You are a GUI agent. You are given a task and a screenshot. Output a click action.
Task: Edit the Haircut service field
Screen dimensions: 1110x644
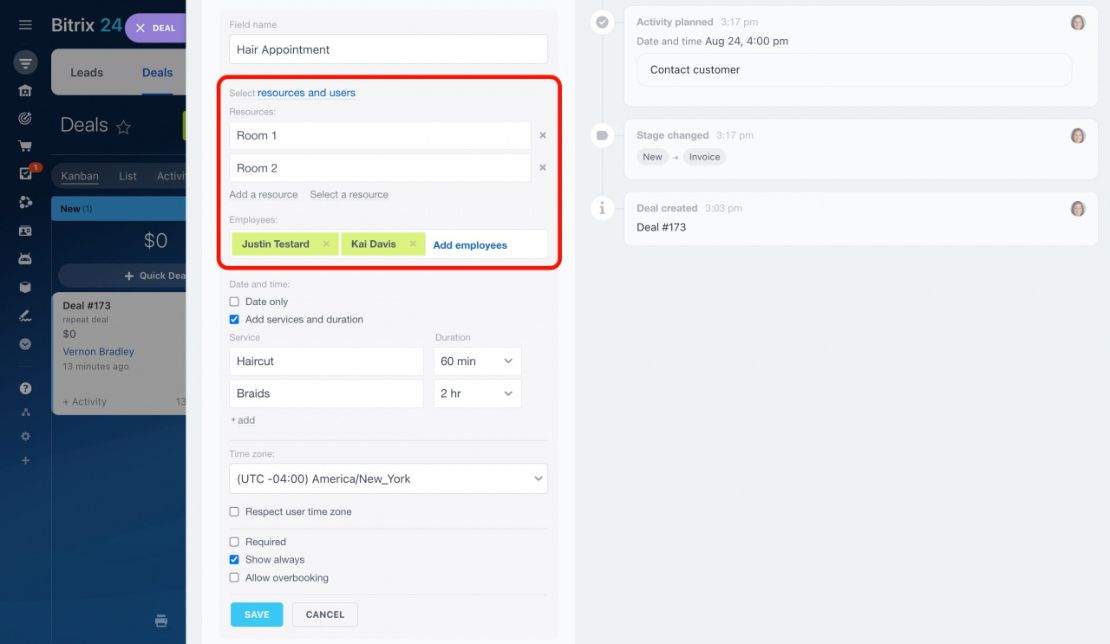[326, 361]
